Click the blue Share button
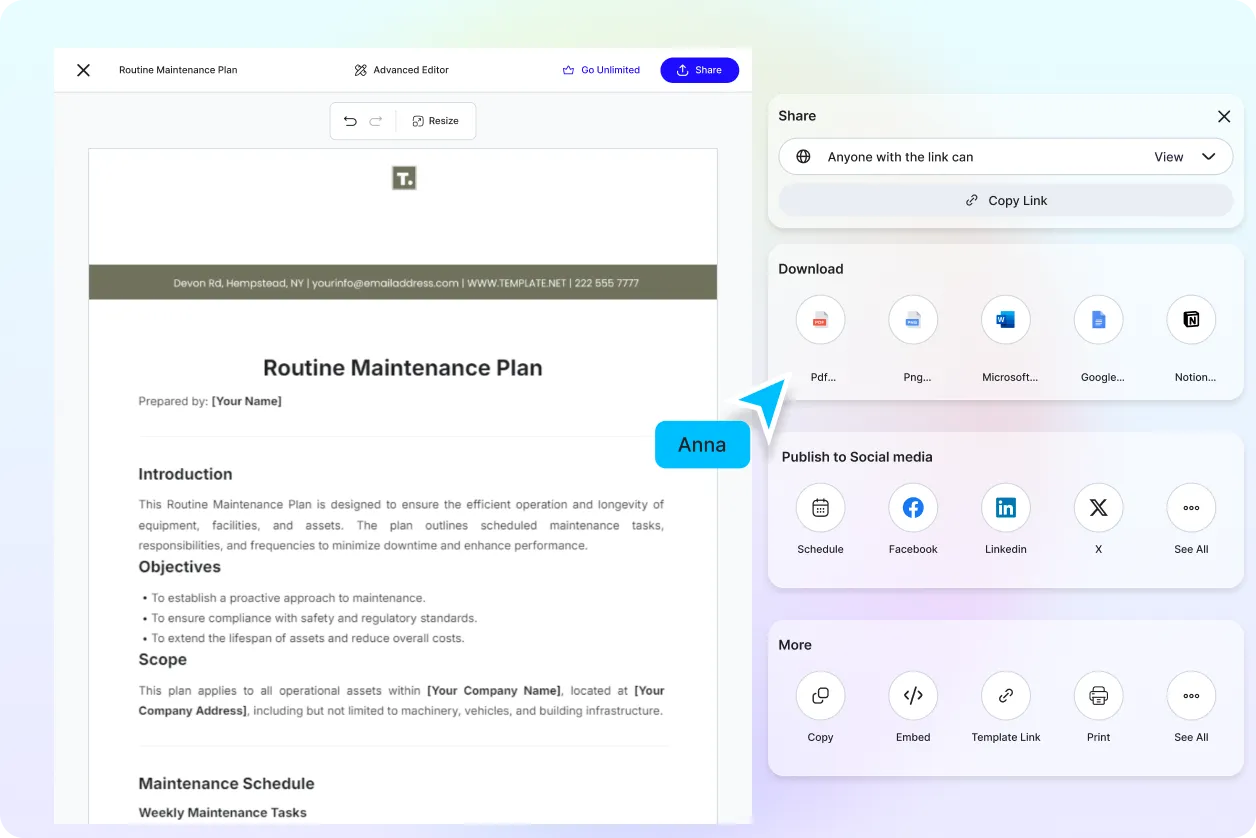 pos(699,70)
